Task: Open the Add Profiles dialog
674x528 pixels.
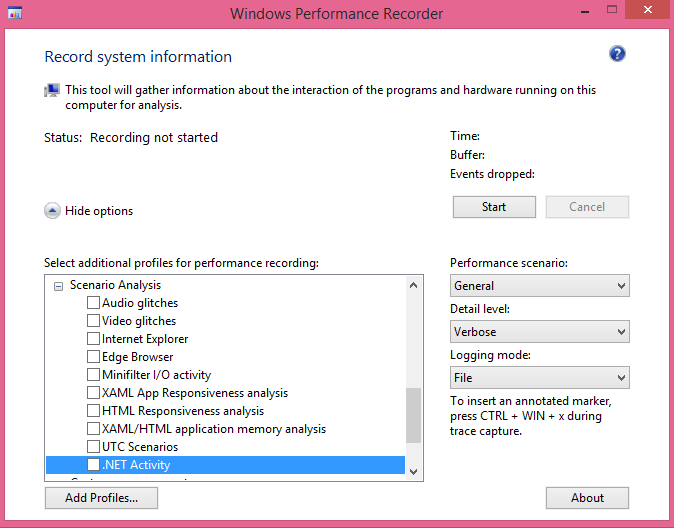Action: [x=101, y=498]
